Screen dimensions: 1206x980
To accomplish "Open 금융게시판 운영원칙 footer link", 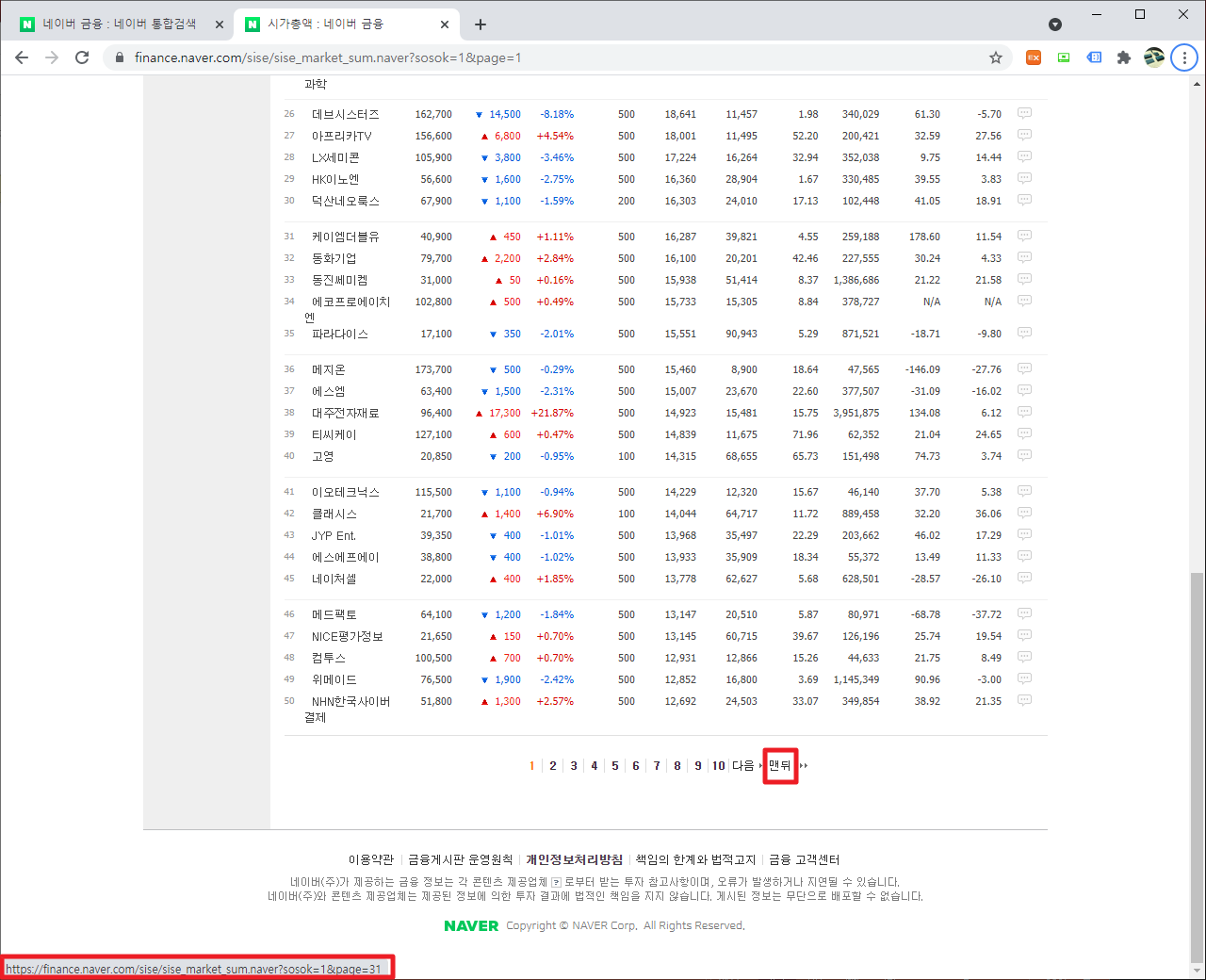I will click(460, 859).
